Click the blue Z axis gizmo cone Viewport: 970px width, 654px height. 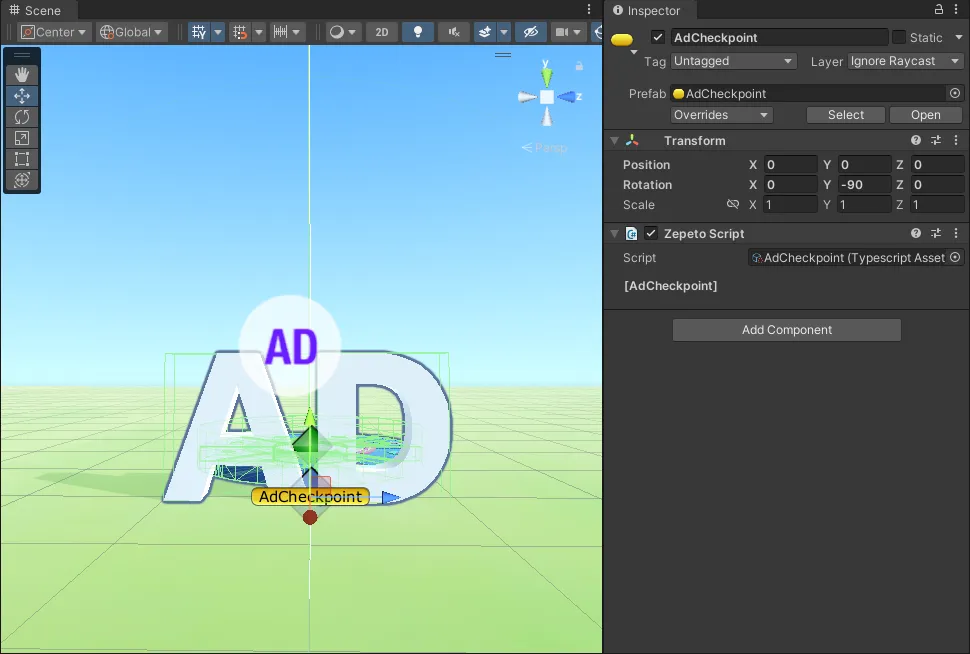(566, 97)
